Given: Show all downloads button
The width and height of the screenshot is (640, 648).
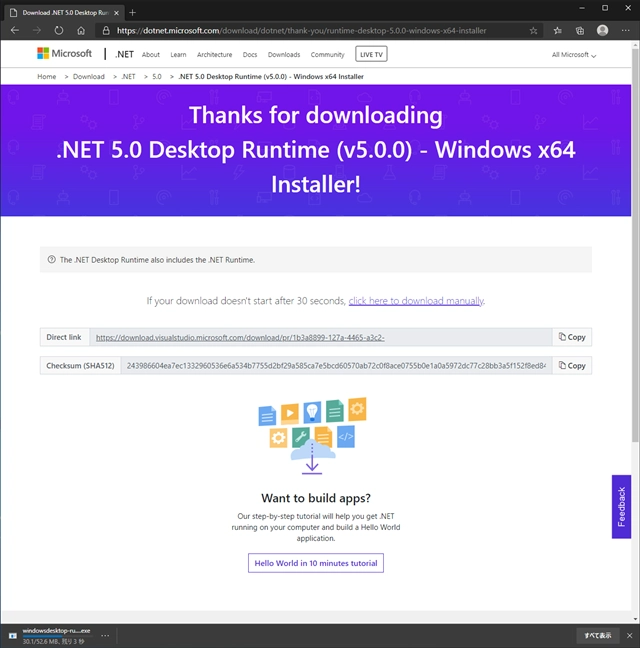Looking at the screenshot, I should point(597,635).
